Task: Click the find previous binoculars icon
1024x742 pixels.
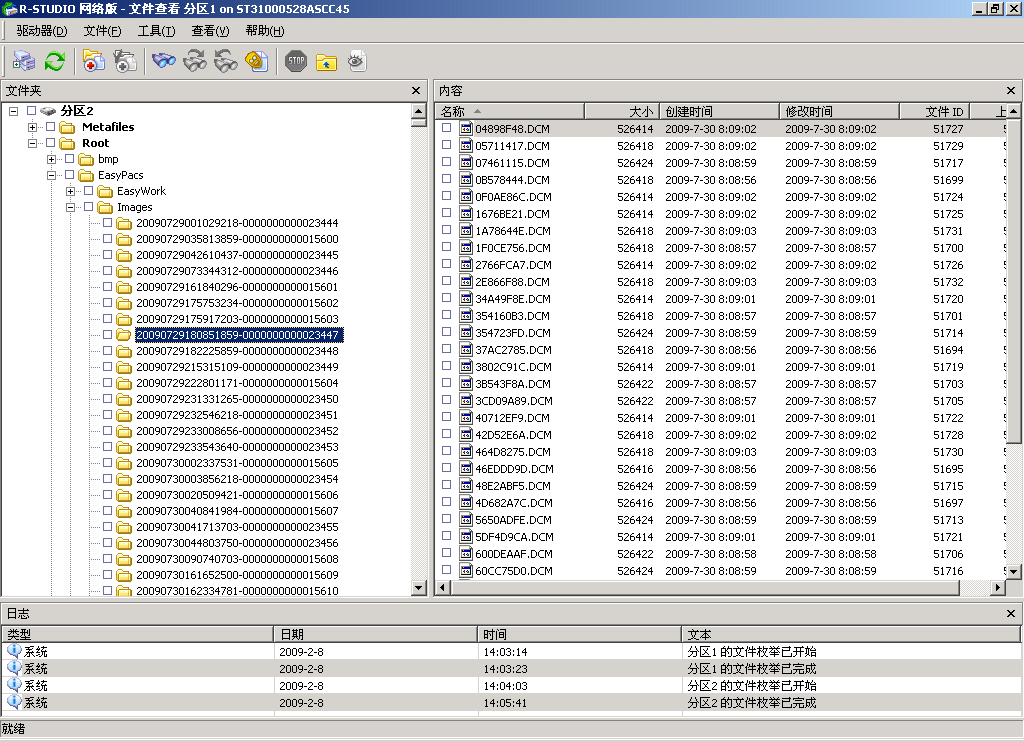Action: coord(226,61)
